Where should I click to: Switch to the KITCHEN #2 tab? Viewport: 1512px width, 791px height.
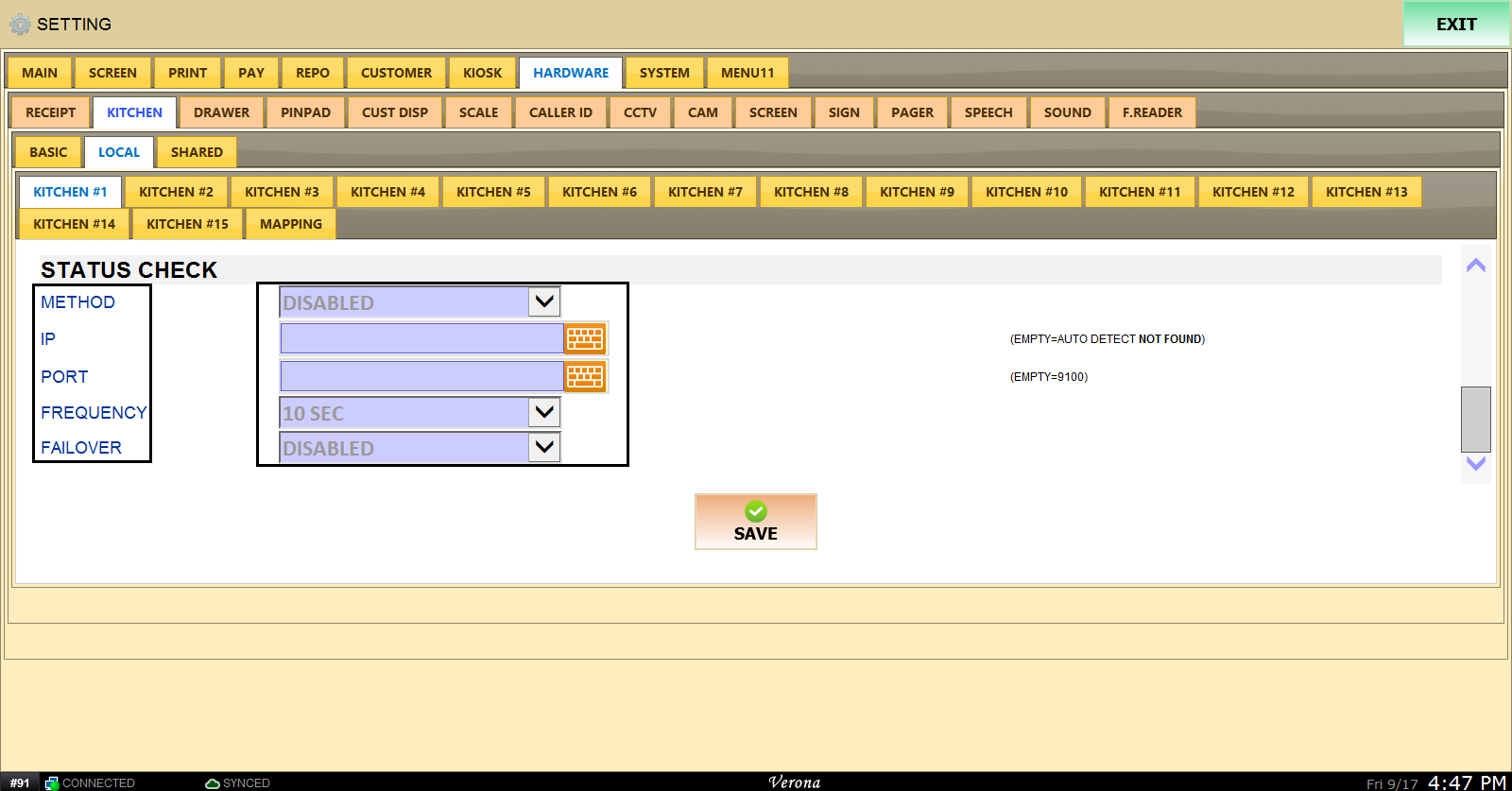(176, 192)
